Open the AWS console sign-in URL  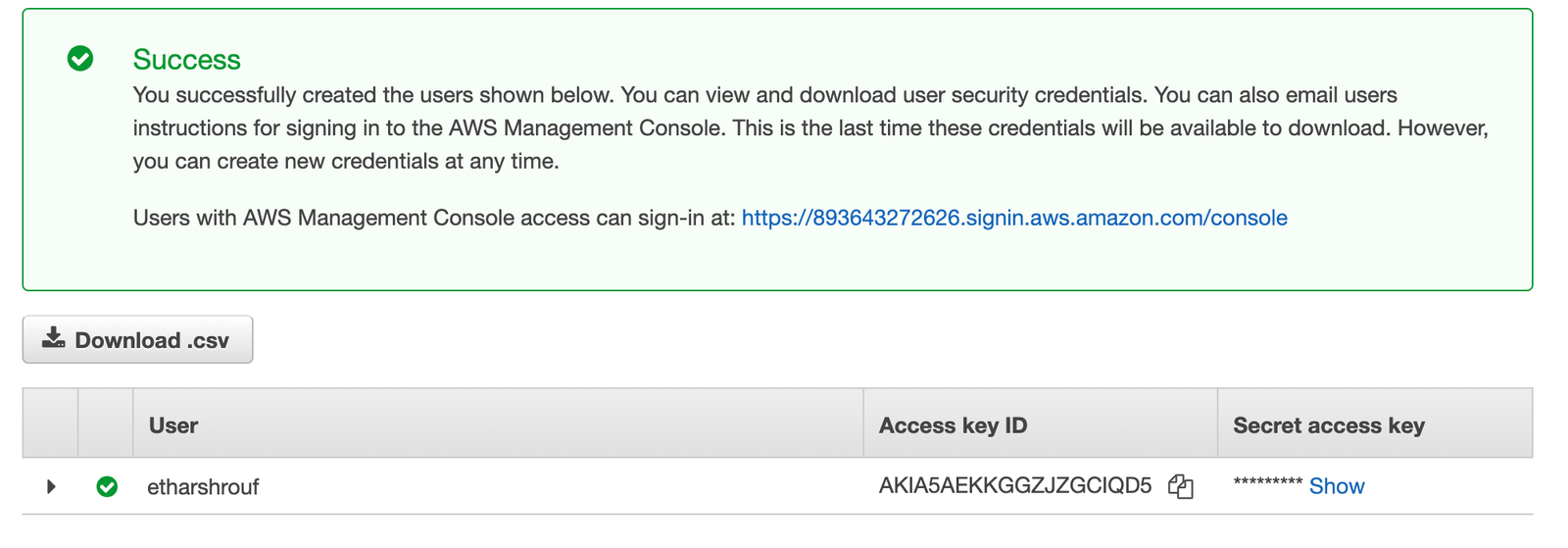tap(1014, 218)
